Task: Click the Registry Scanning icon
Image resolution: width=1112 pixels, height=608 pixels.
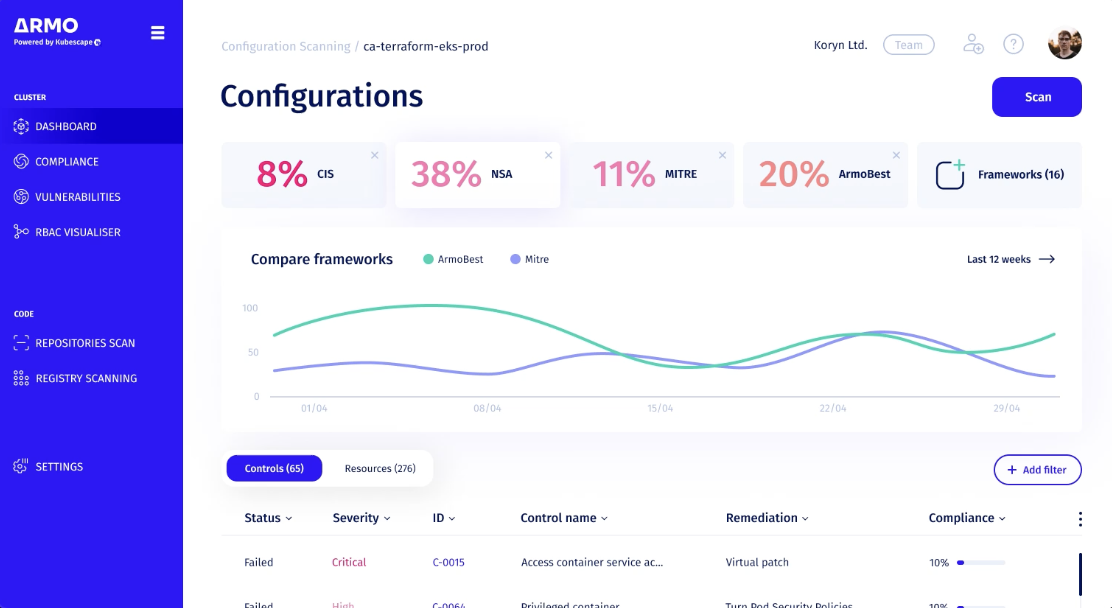Action: click(x=21, y=378)
